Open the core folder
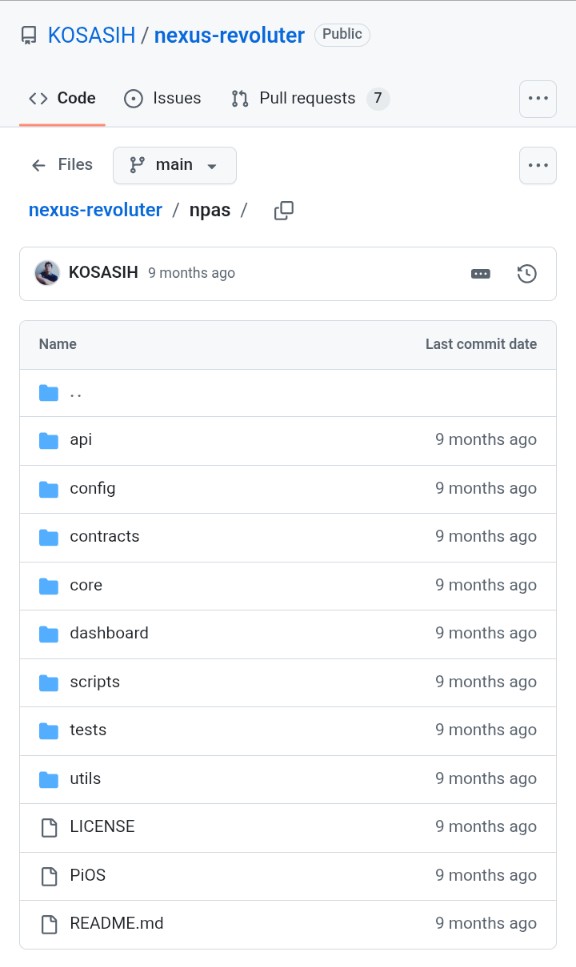576x967 pixels. 86,585
